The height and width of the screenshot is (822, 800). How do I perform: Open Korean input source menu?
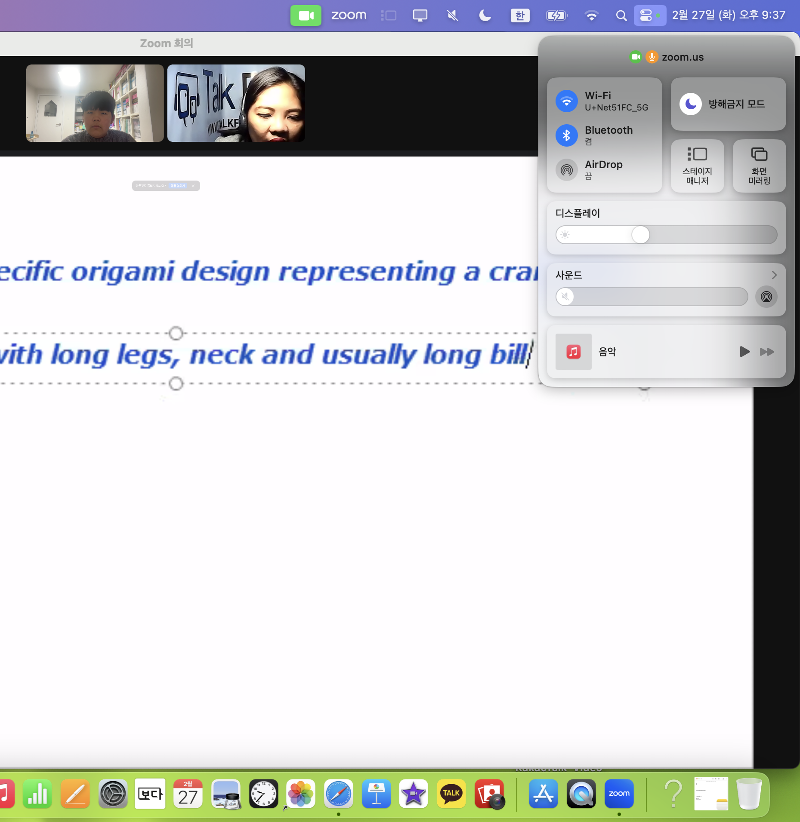(520, 15)
